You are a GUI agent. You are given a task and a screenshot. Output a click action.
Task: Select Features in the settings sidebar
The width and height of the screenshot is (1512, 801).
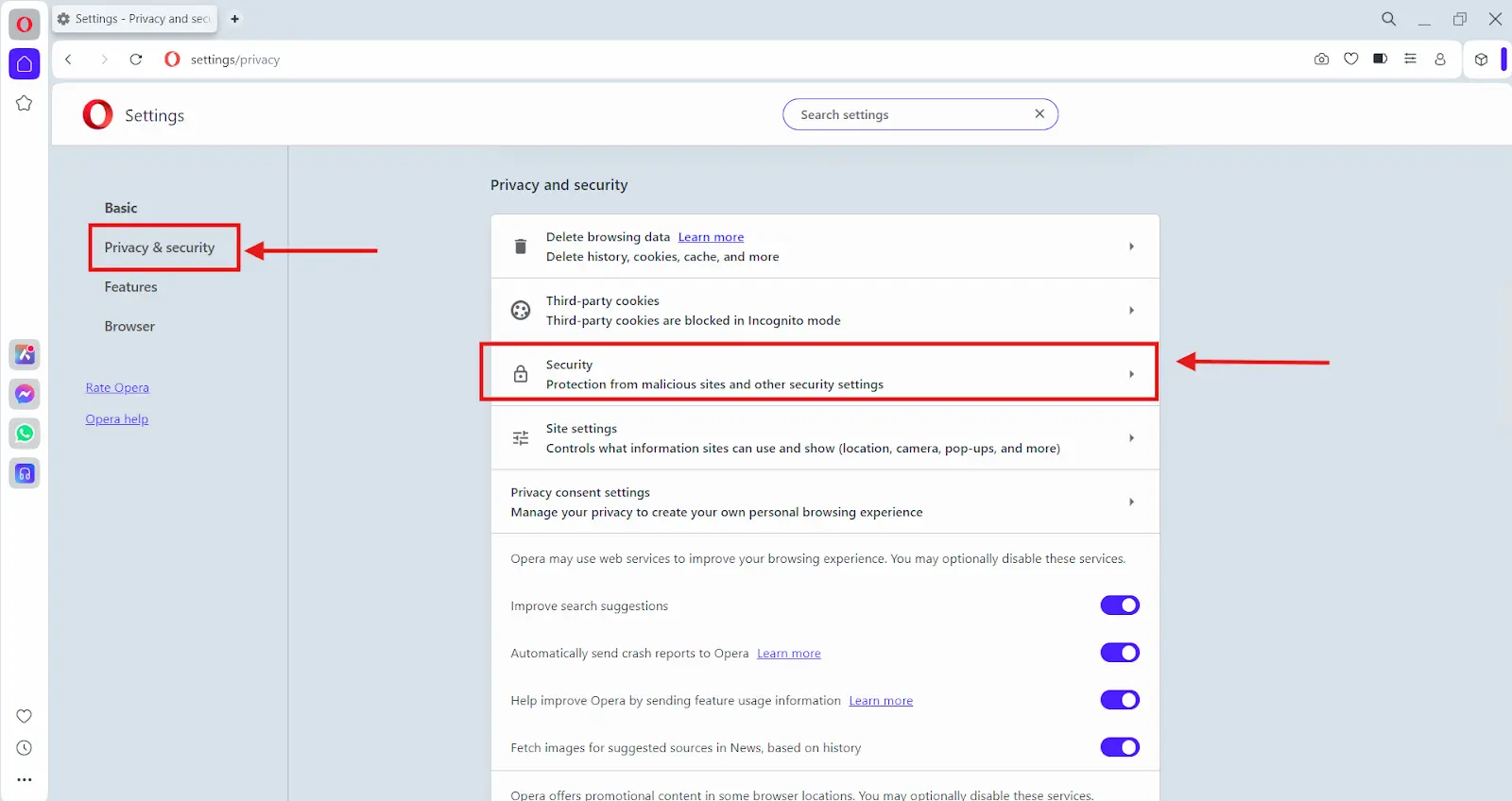(130, 287)
